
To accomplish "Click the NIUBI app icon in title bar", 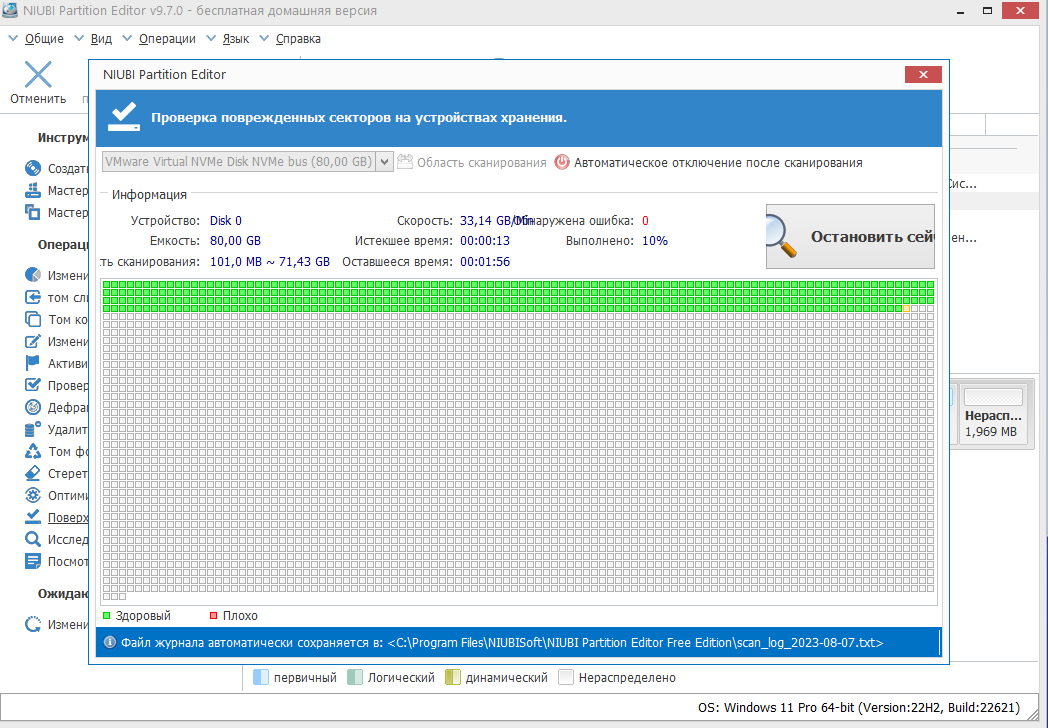I will click(10, 10).
